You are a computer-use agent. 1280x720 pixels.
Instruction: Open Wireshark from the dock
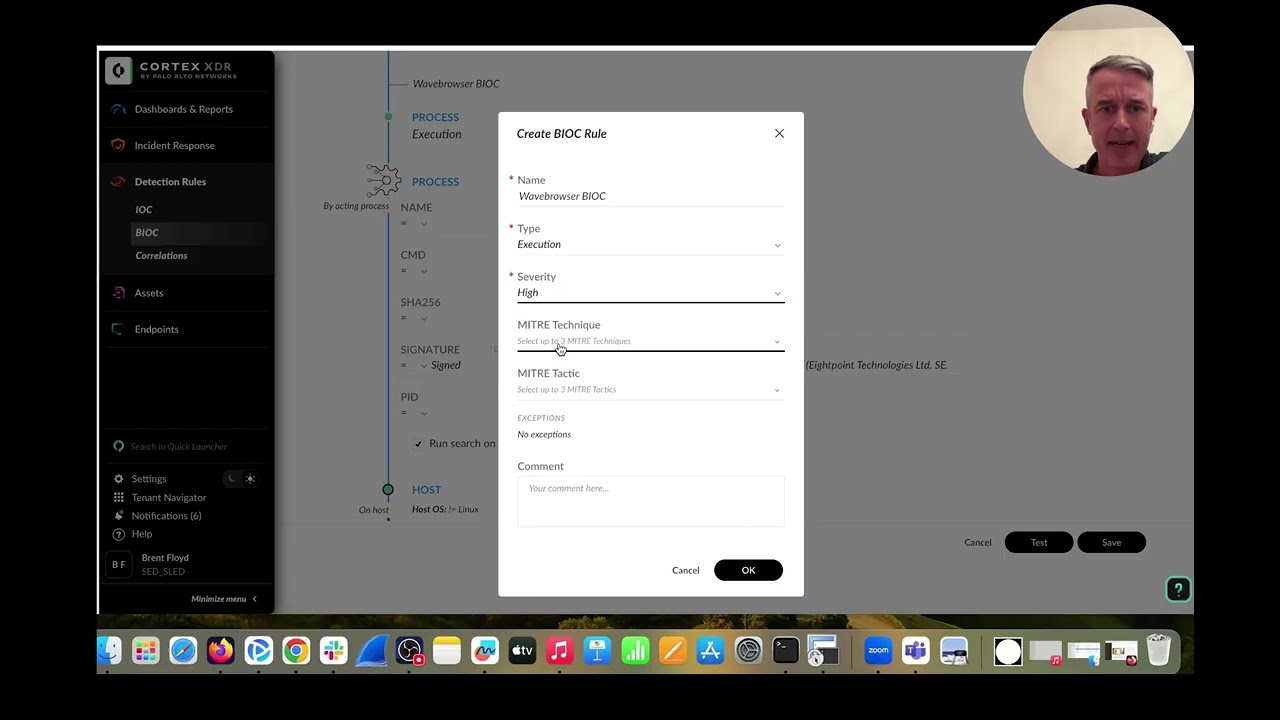click(x=371, y=652)
